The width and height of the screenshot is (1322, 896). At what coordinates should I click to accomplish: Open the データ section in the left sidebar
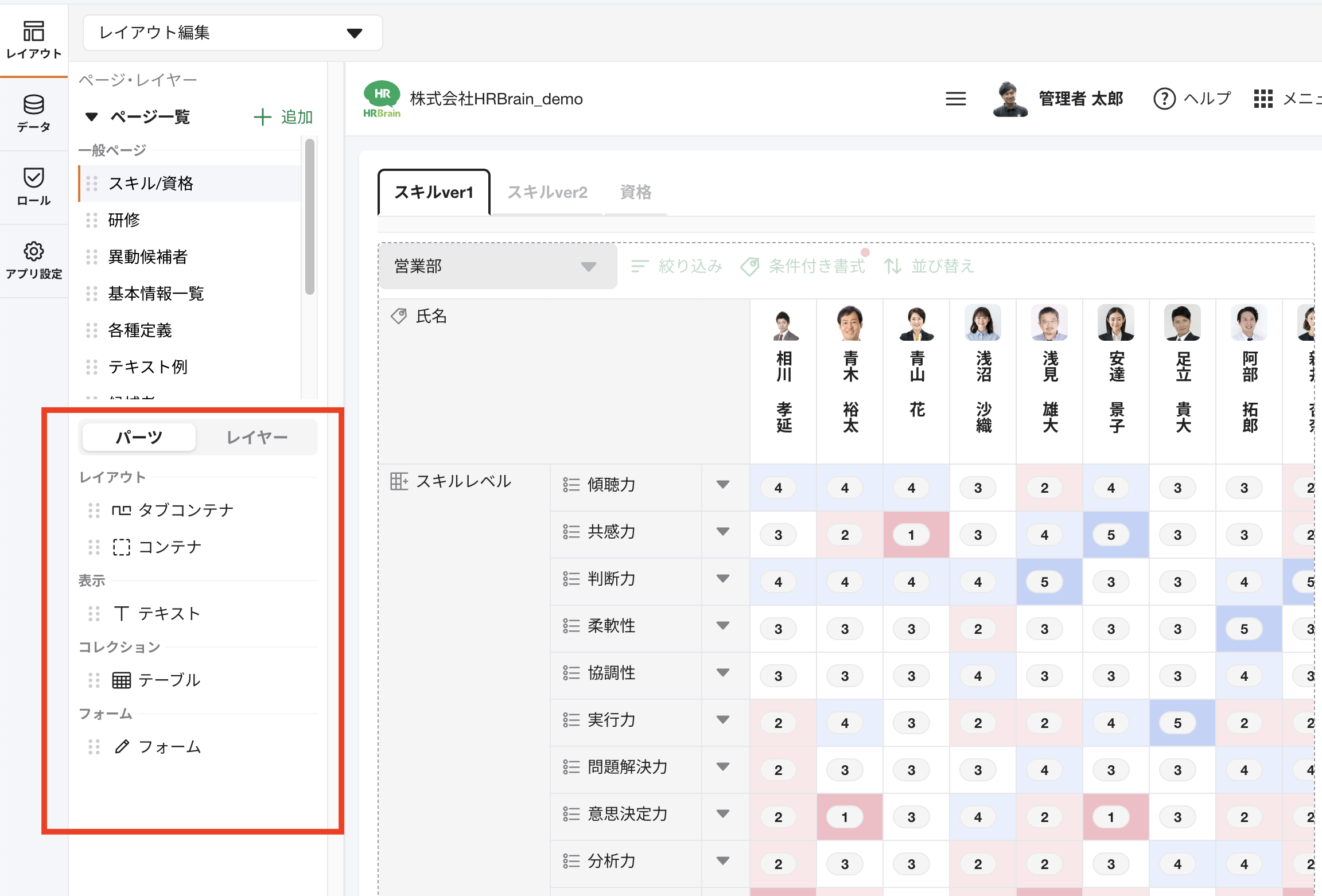coord(33,112)
